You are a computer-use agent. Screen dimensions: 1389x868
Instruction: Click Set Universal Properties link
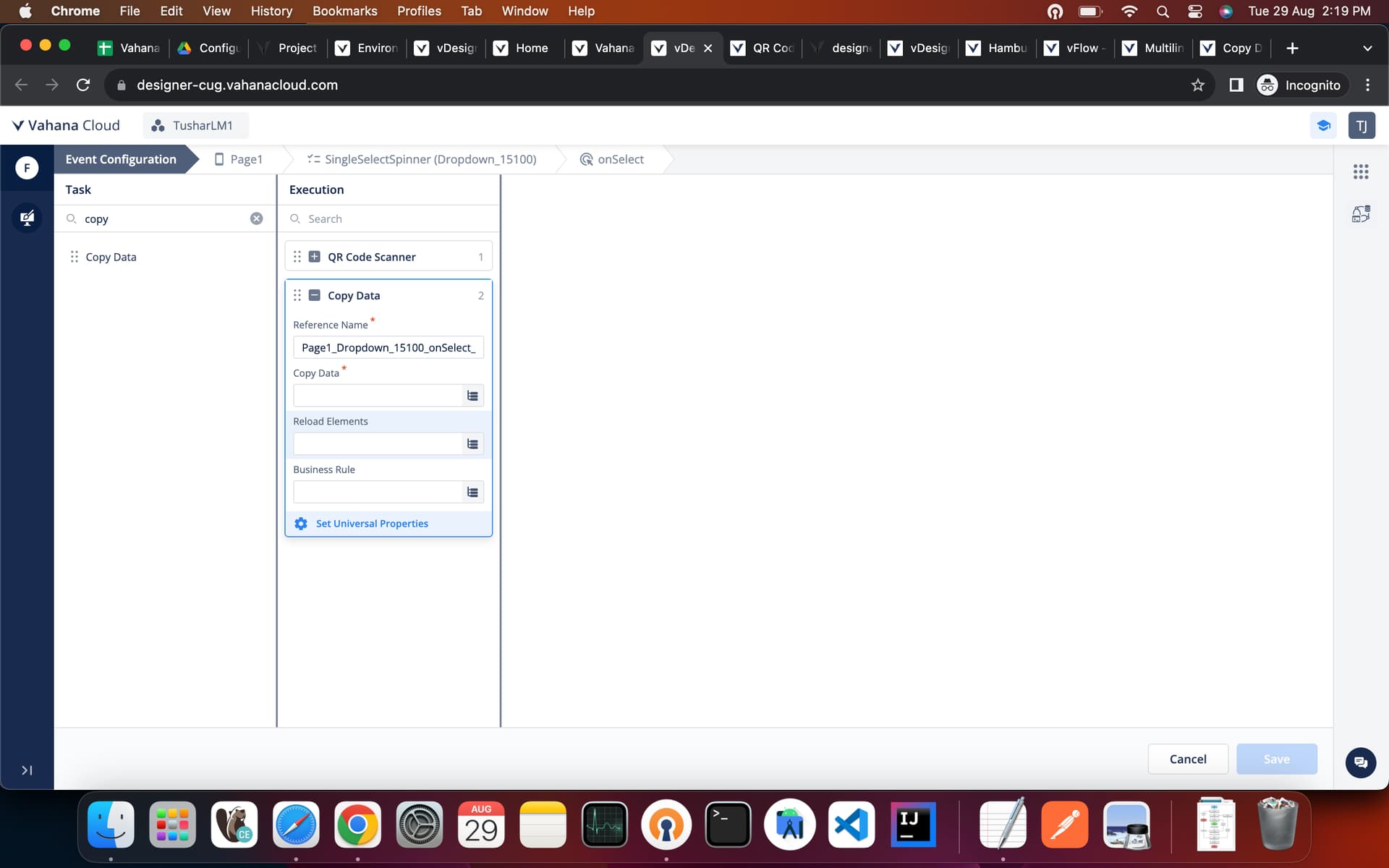coord(372,524)
